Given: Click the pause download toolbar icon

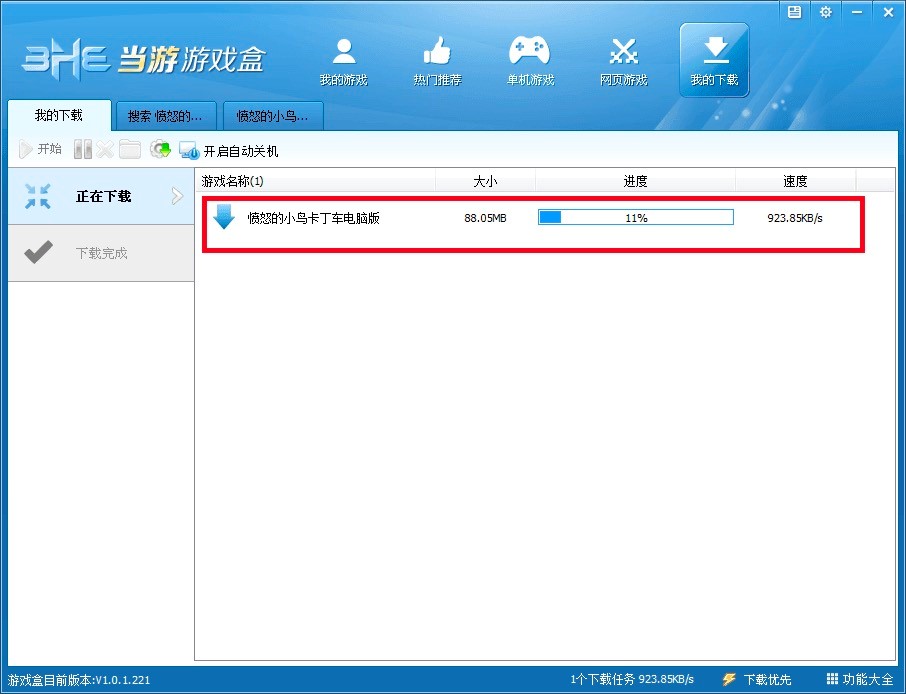Looking at the screenshot, I should (83, 150).
